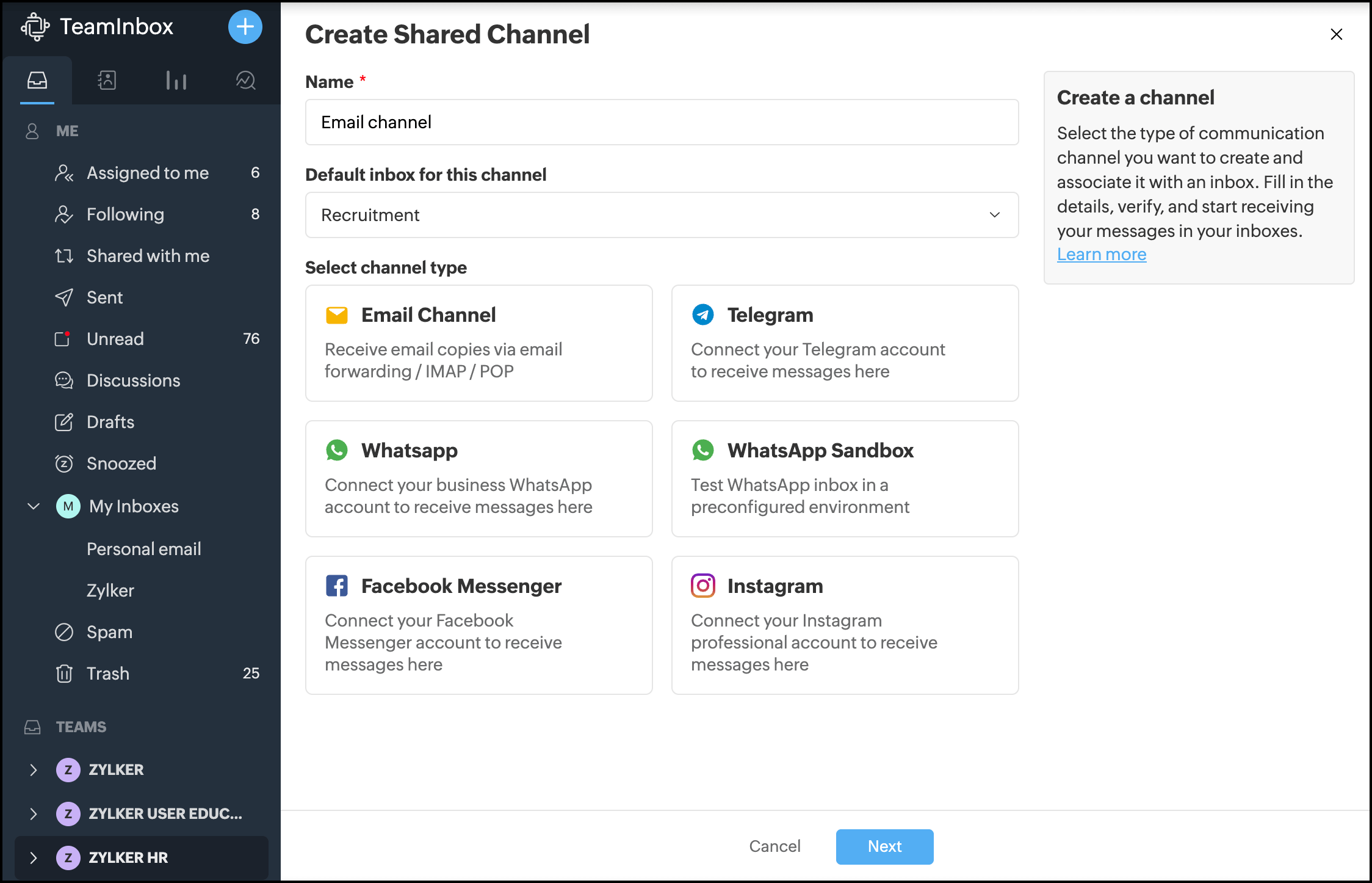This screenshot has width=1372, height=883.
Task: Open the Trash folder icon
Action: point(65,674)
